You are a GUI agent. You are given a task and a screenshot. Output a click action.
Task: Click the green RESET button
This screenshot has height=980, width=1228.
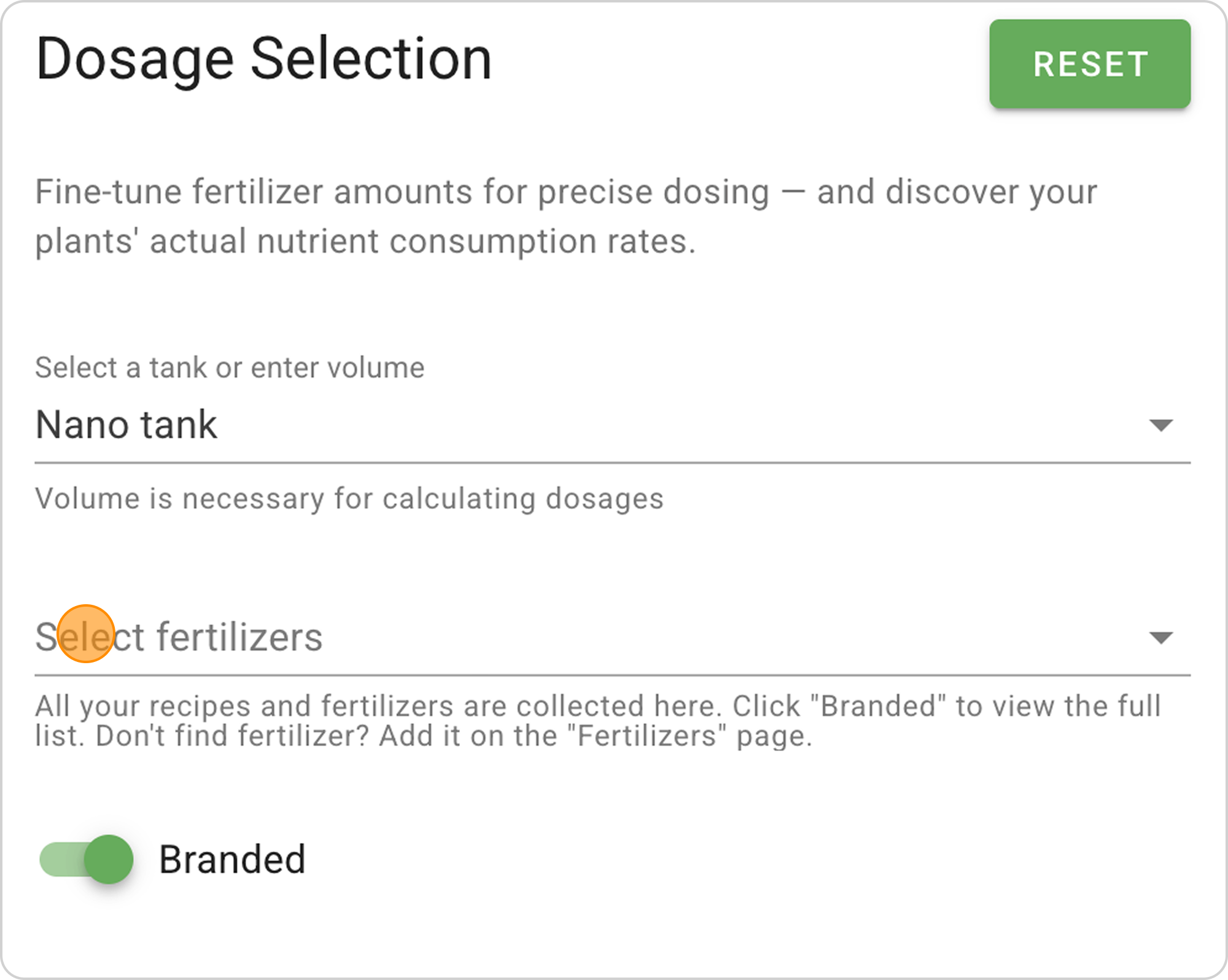click(x=1089, y=64)
